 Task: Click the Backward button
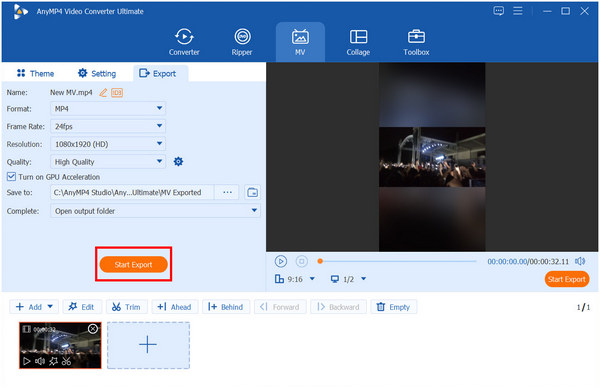(x=339, y=307)
